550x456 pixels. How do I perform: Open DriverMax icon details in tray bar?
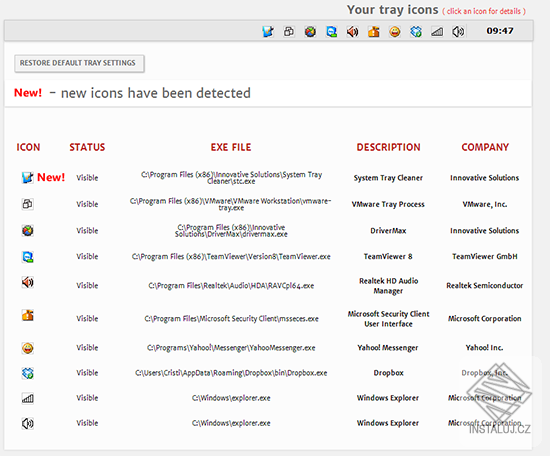(x=310, y=32)
